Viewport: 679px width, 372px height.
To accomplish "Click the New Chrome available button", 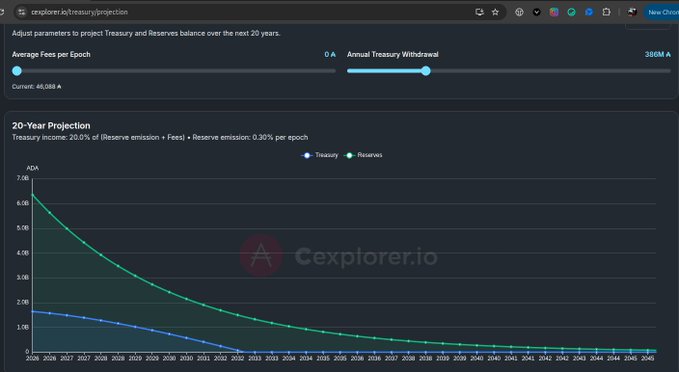I will point(662,12).
